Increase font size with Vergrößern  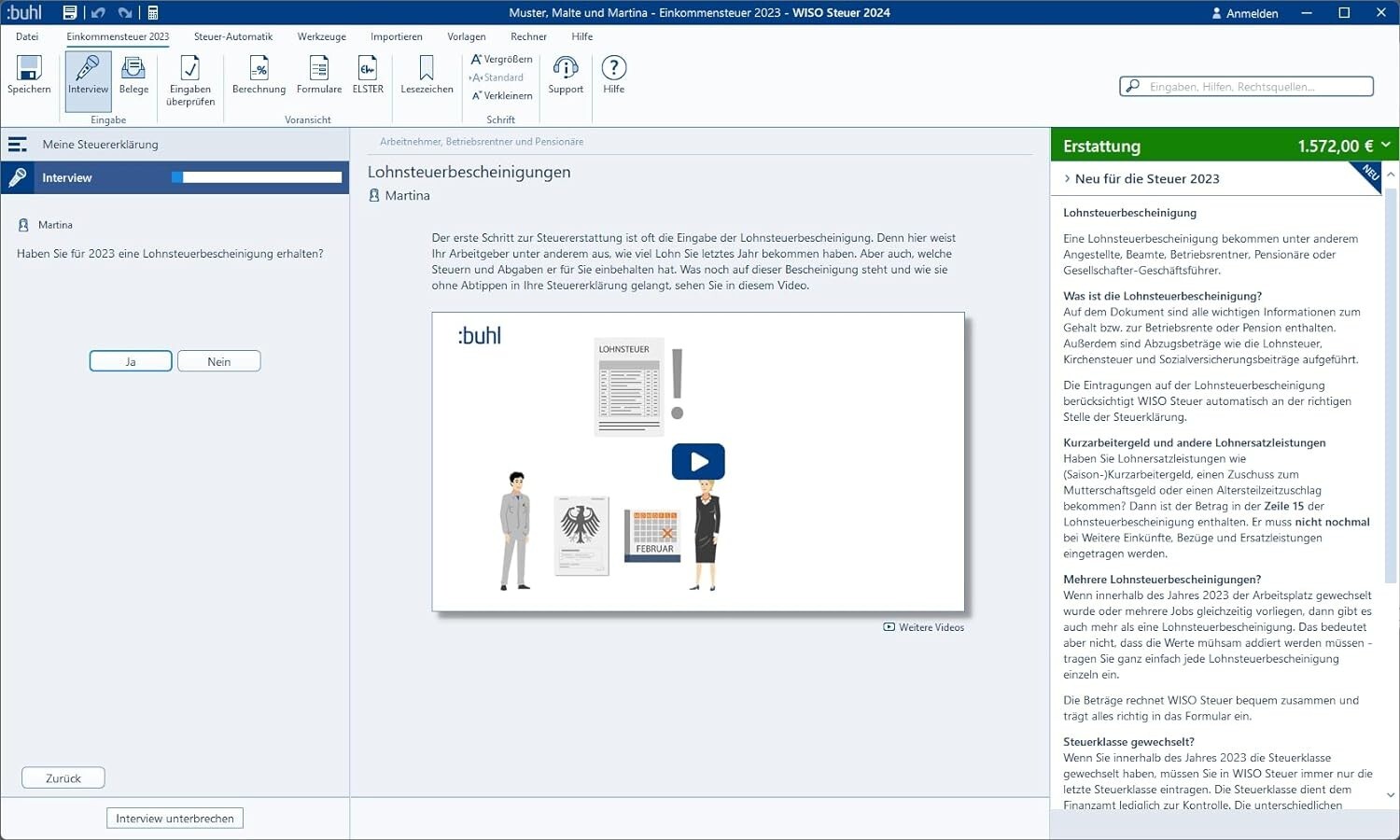[x=501, y=59]
